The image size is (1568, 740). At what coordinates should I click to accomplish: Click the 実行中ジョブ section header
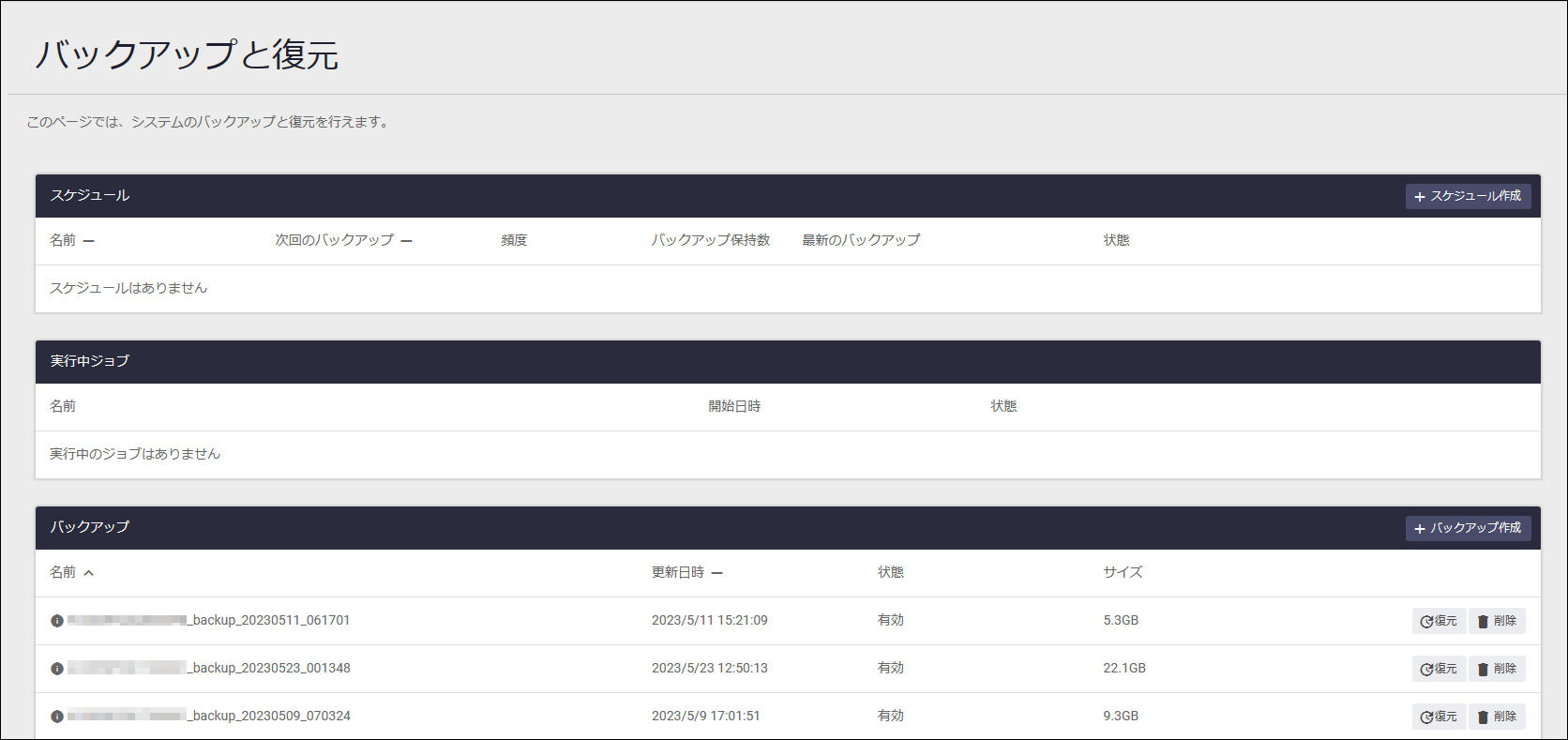[90, 361]
